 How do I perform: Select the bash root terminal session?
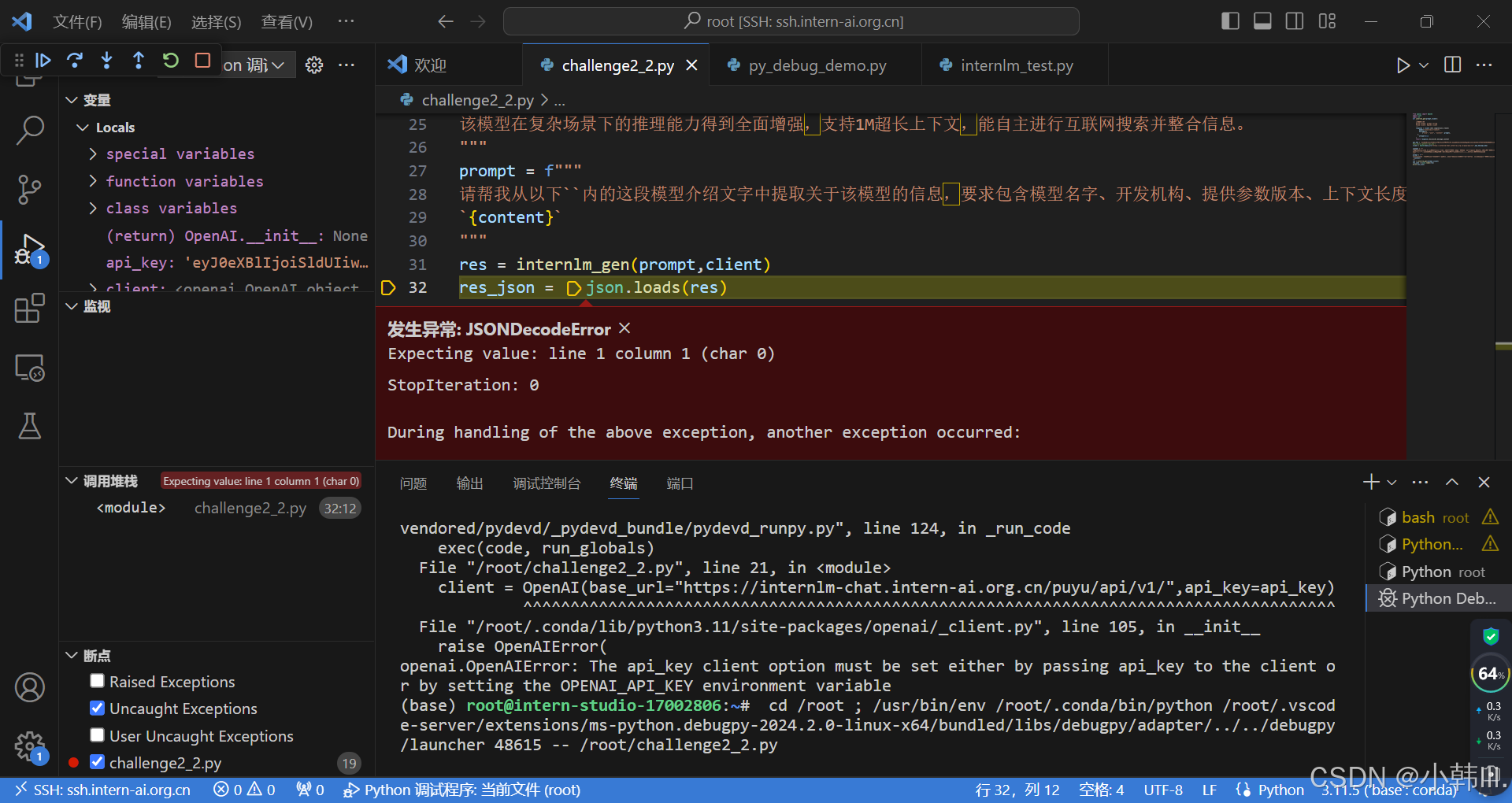pos(1425,516)
